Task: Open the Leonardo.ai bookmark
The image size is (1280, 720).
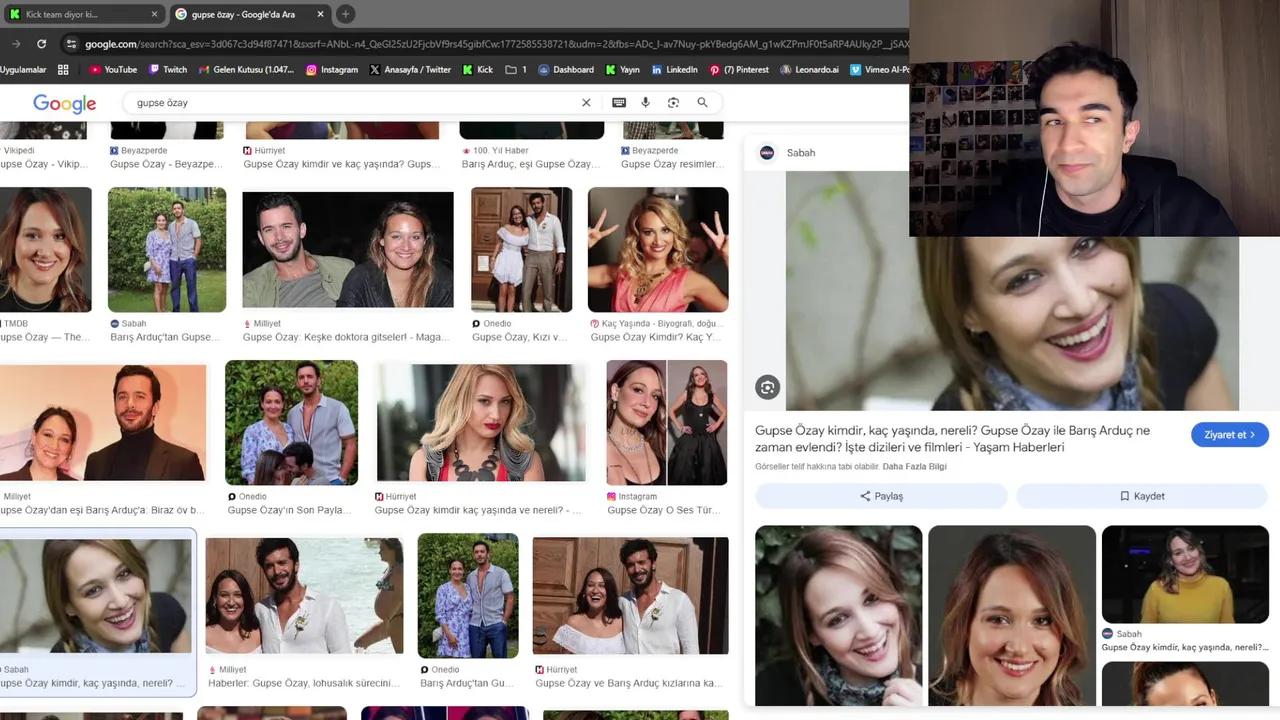Action: tap(809, 70)
